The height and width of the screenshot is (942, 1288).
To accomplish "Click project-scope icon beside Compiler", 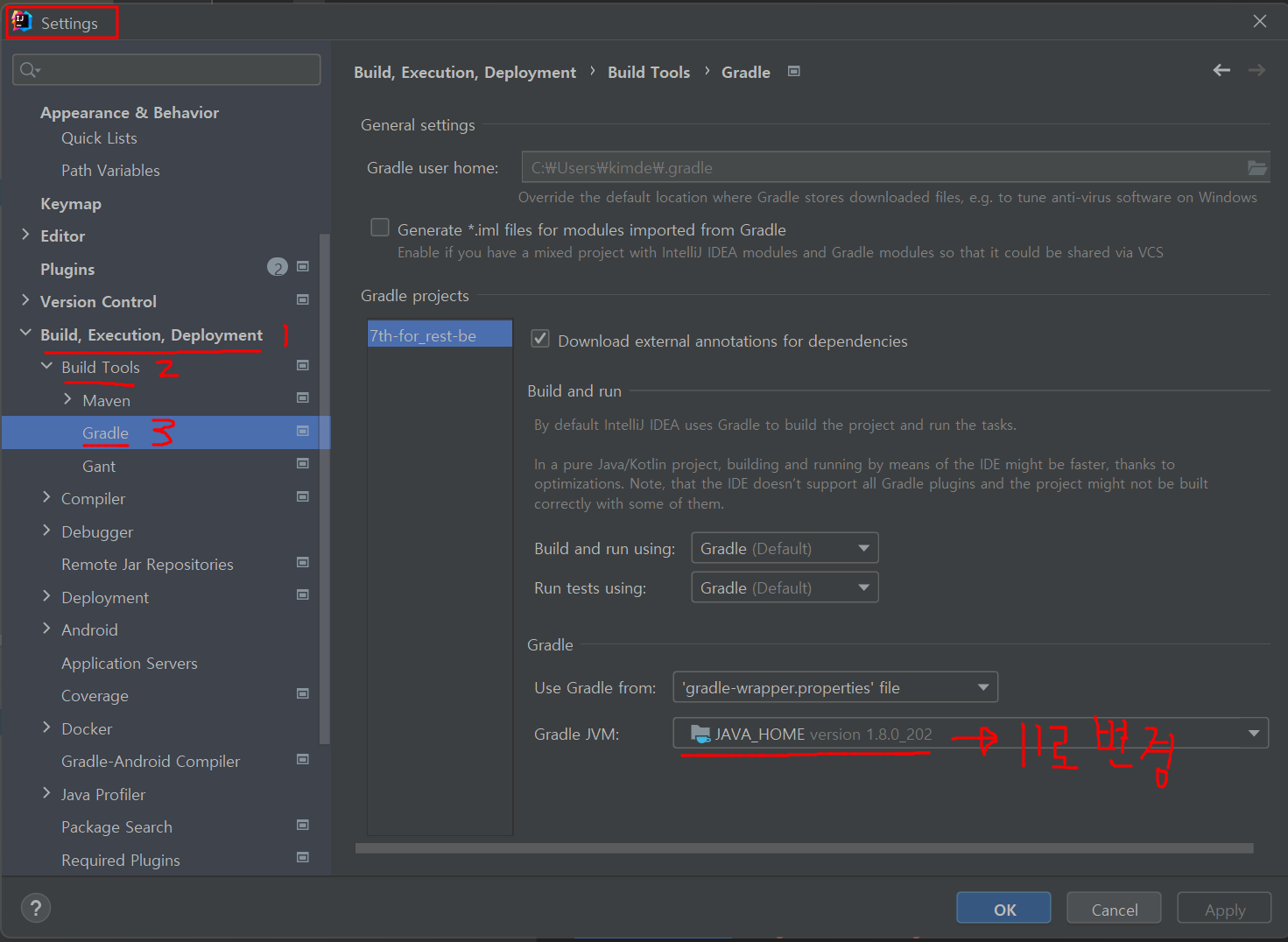I will click(x=303, y=496).
